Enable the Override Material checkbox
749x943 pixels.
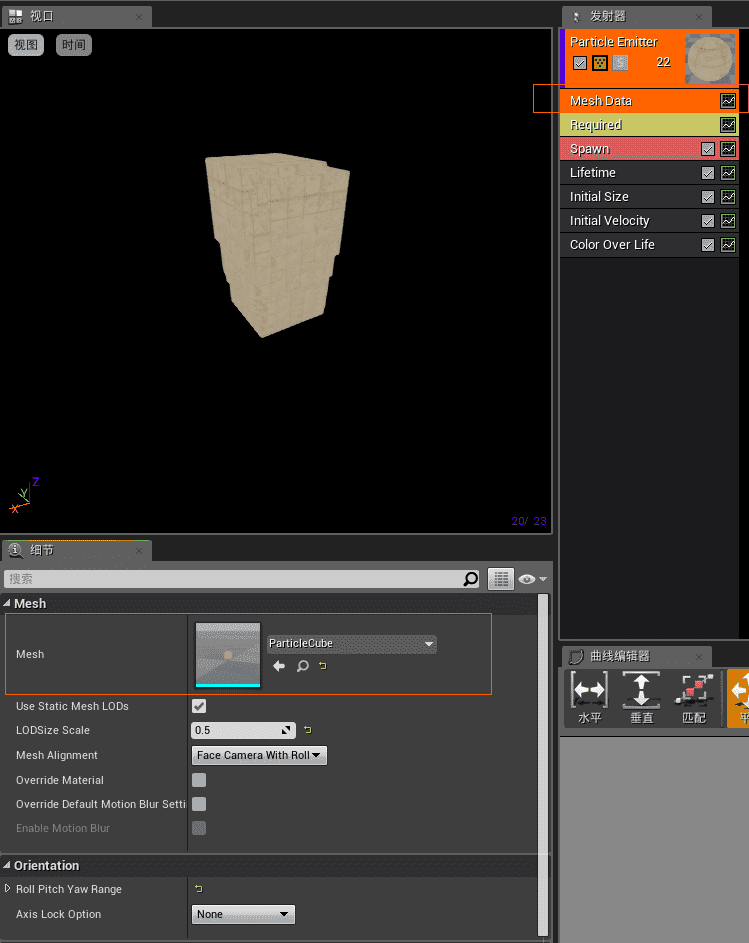click(x=199, y=780)
